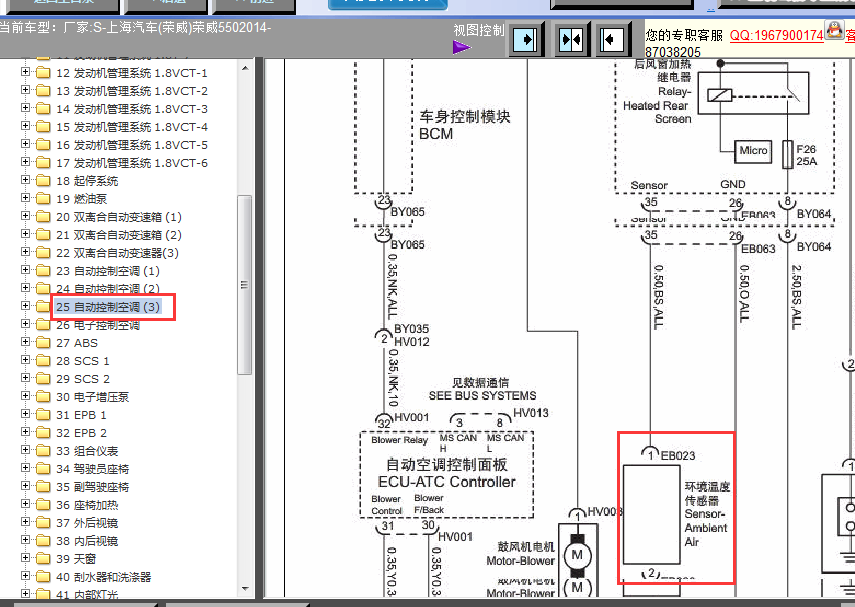This screenshot has height=607, width=855.
Task: Click the purple arrow under 视图控制
Action: coord(461,47)
